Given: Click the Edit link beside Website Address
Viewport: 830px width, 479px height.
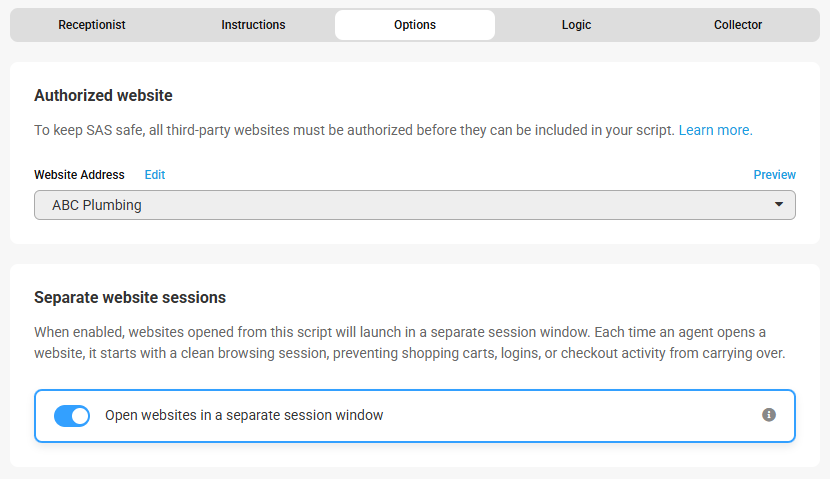Looking at the screenshot, I should [x=155, y=175].
